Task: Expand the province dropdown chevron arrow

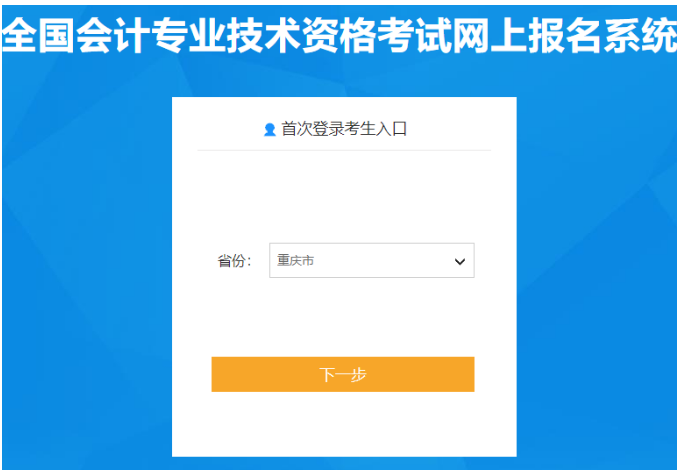Action: 460,261
